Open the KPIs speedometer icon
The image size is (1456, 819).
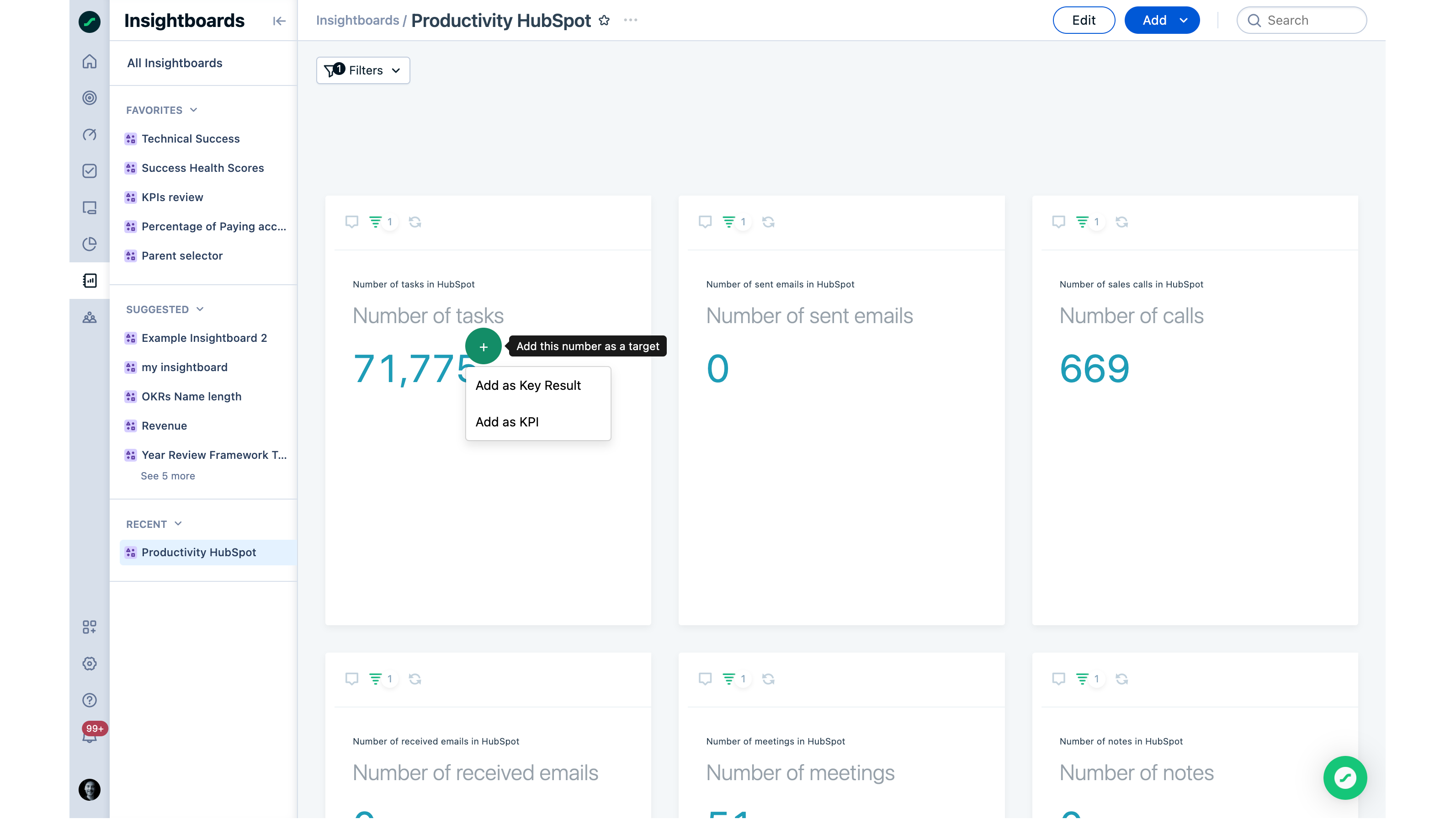click(89, 135)
